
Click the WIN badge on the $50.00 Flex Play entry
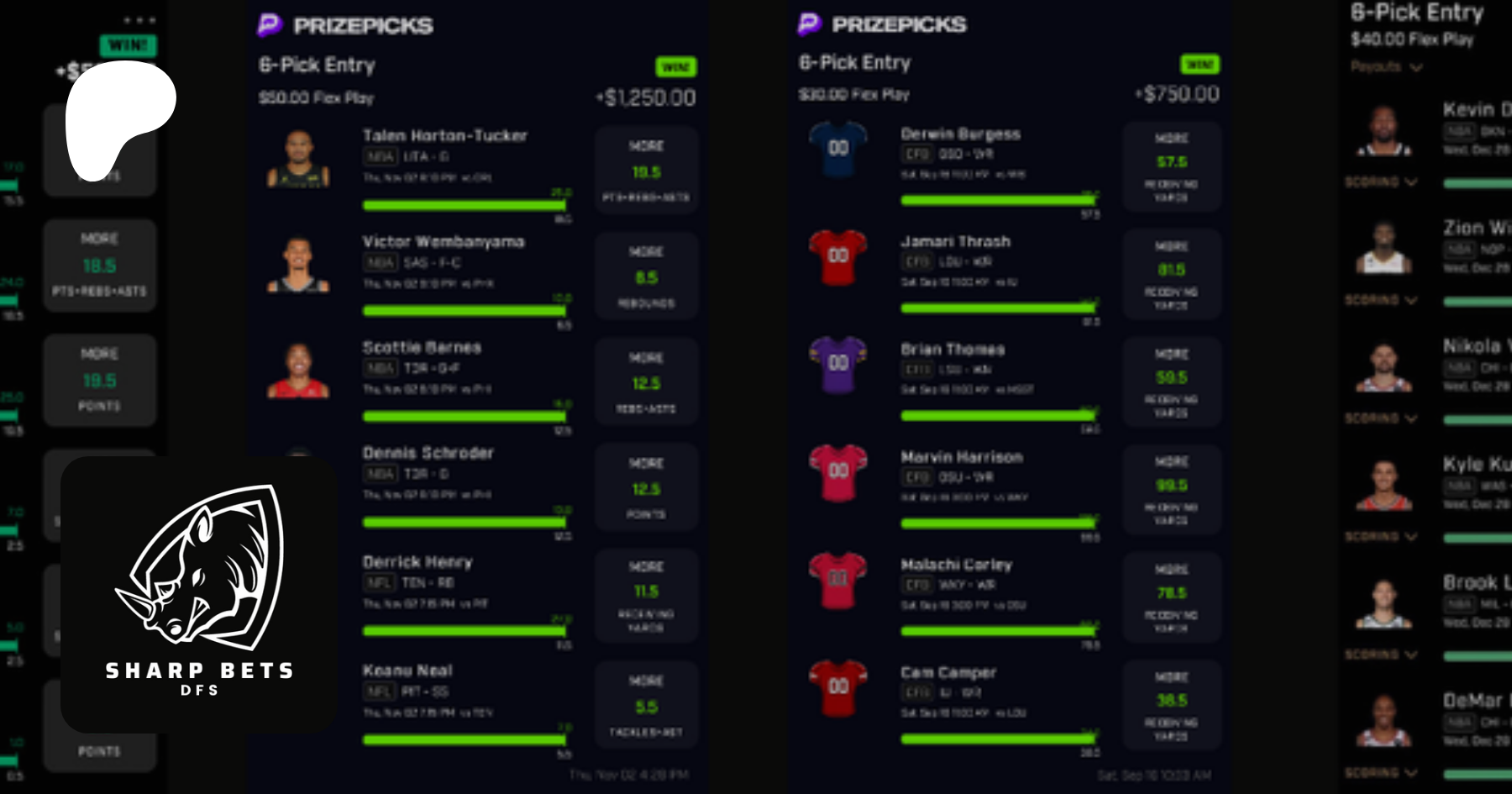pos(675,66)
